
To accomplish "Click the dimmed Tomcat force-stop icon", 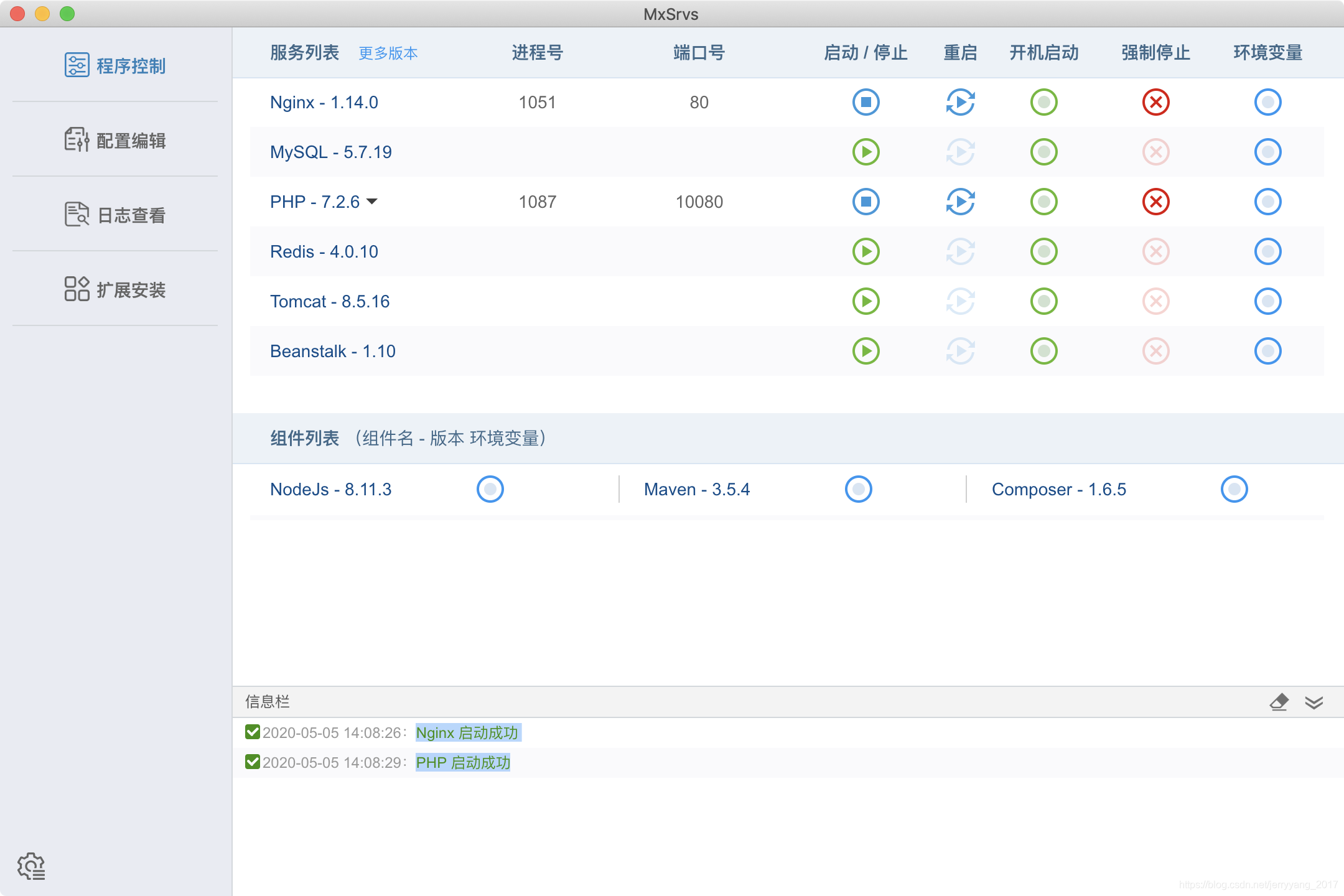I will (x=1155, y=301).
